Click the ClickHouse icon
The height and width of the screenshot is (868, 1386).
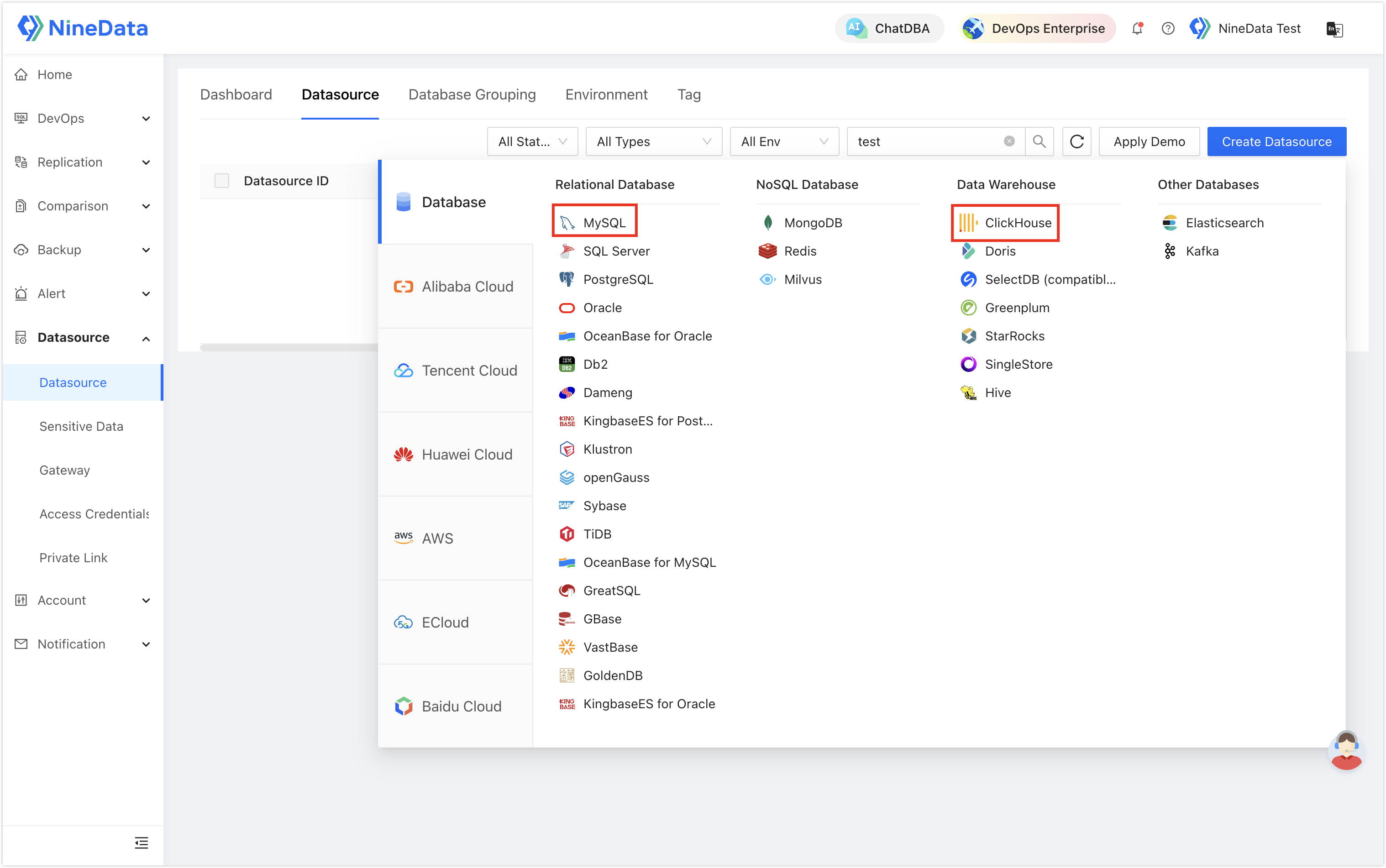969,223
